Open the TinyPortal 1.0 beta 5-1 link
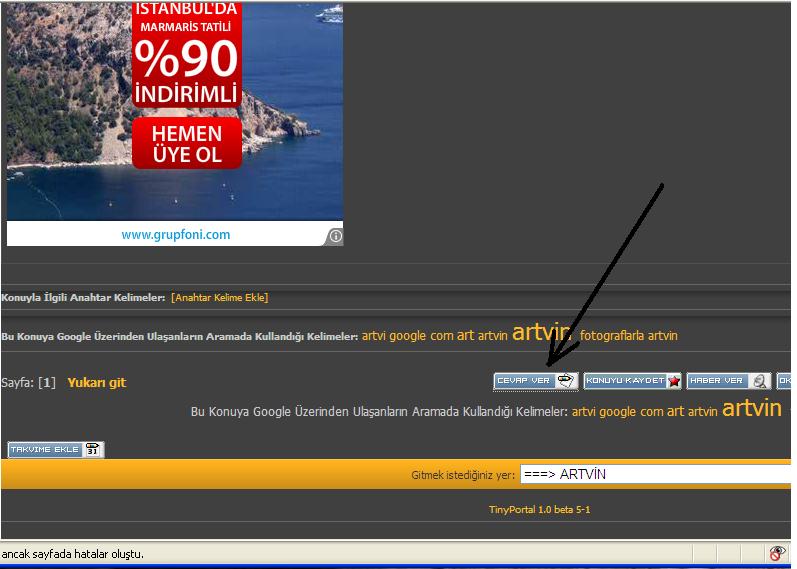This screenshot has height=569, width=797. tap(539, 510)
